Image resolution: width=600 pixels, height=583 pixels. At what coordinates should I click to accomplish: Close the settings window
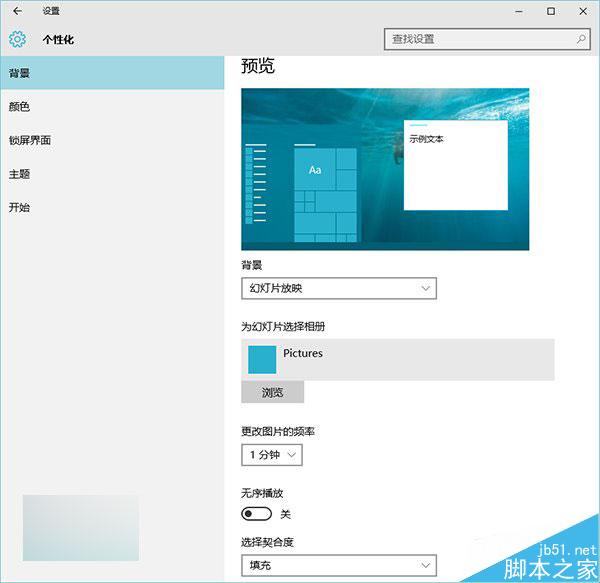pyautogui.click(x=582, y=11)
